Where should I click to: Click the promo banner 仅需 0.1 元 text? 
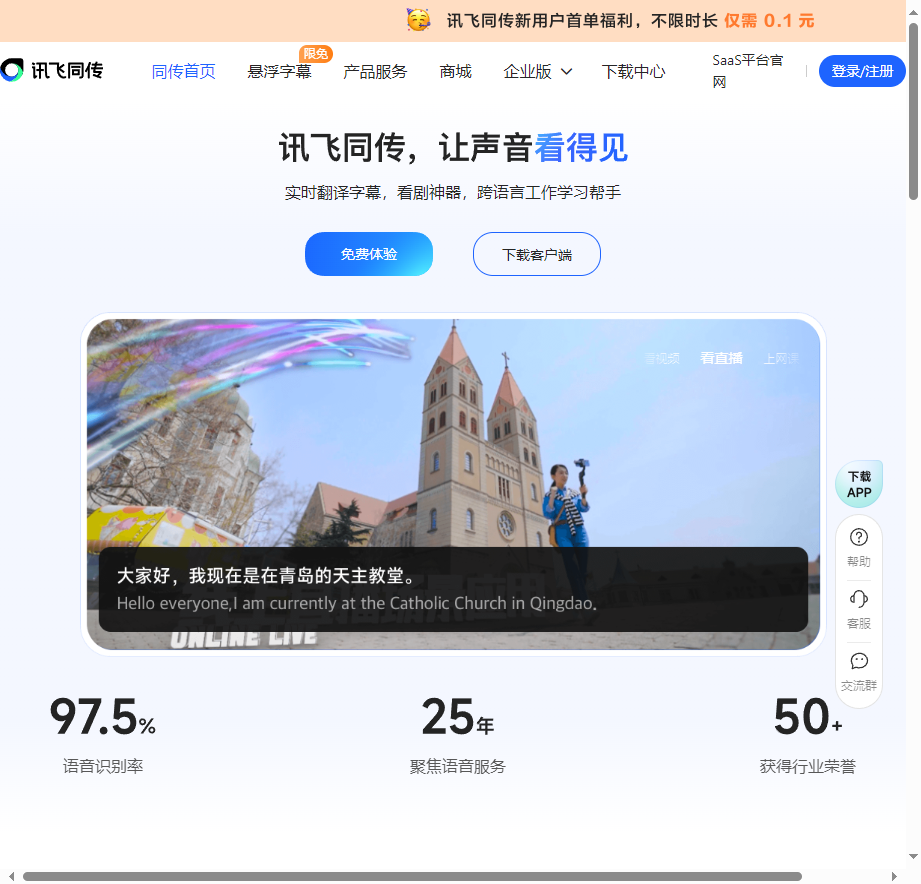pyautogui.click(x=769, y=21)
